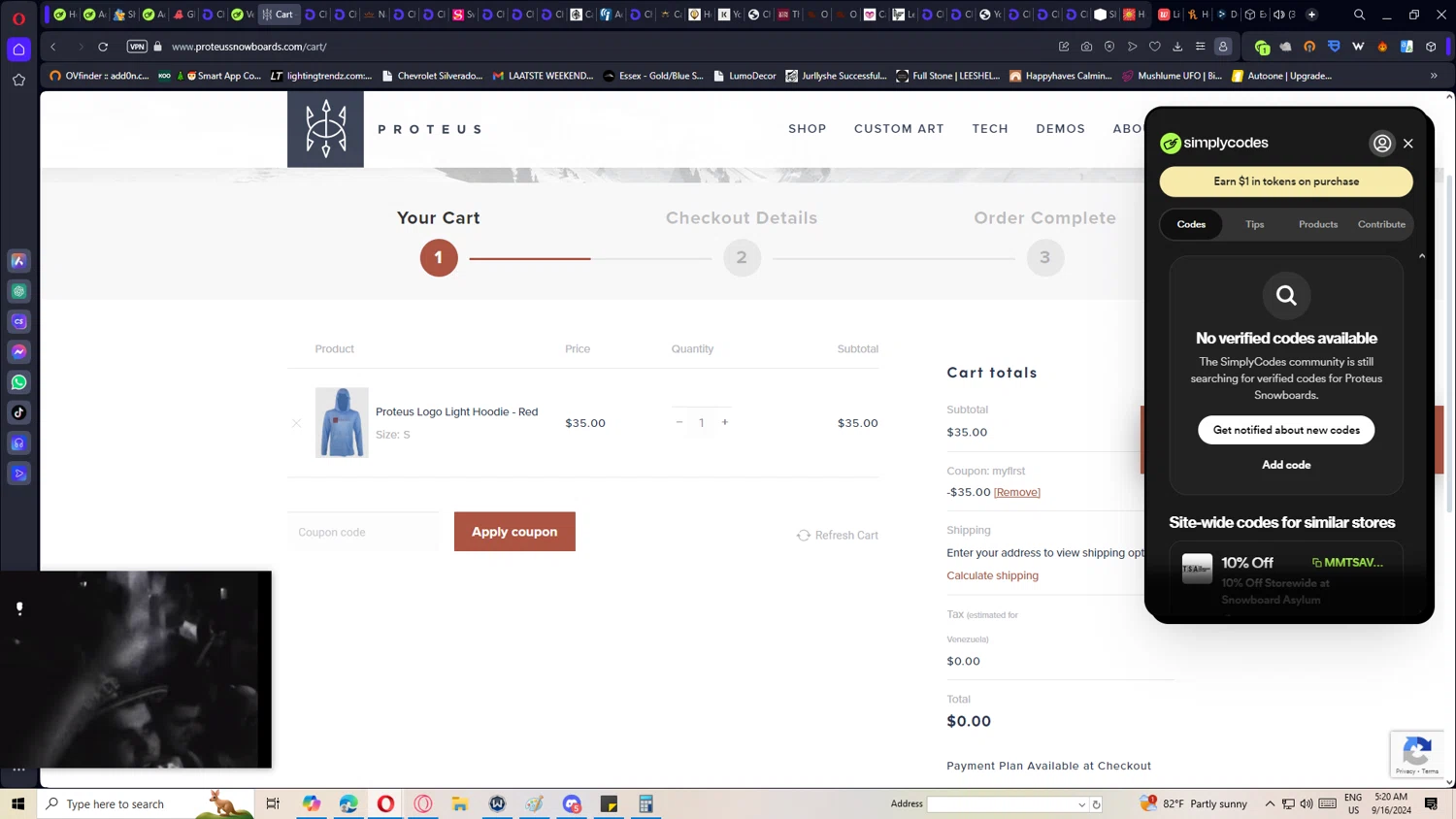Save page to bookmarks with heart icon
Screen dimensions: 1456x819
coord(1155,47)
